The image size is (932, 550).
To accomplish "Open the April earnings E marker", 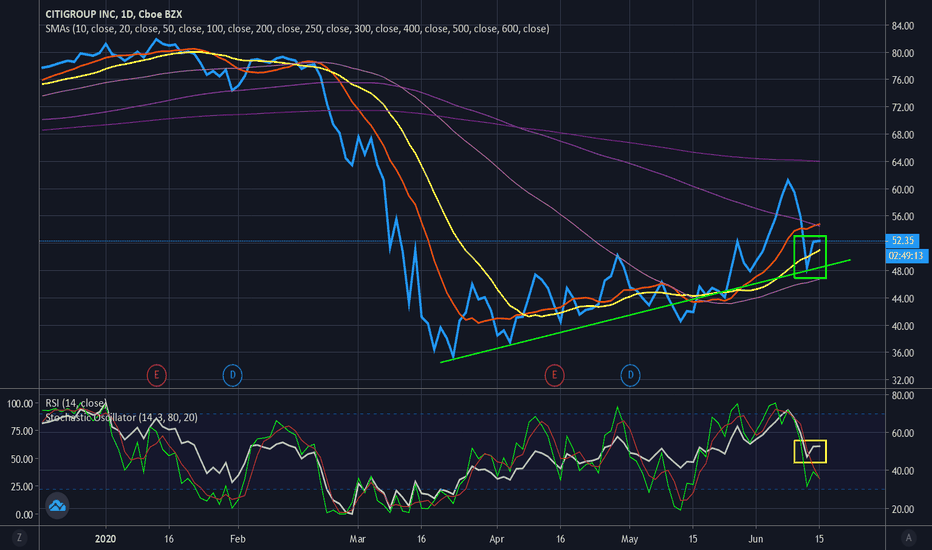I will [x=554, y=375].
